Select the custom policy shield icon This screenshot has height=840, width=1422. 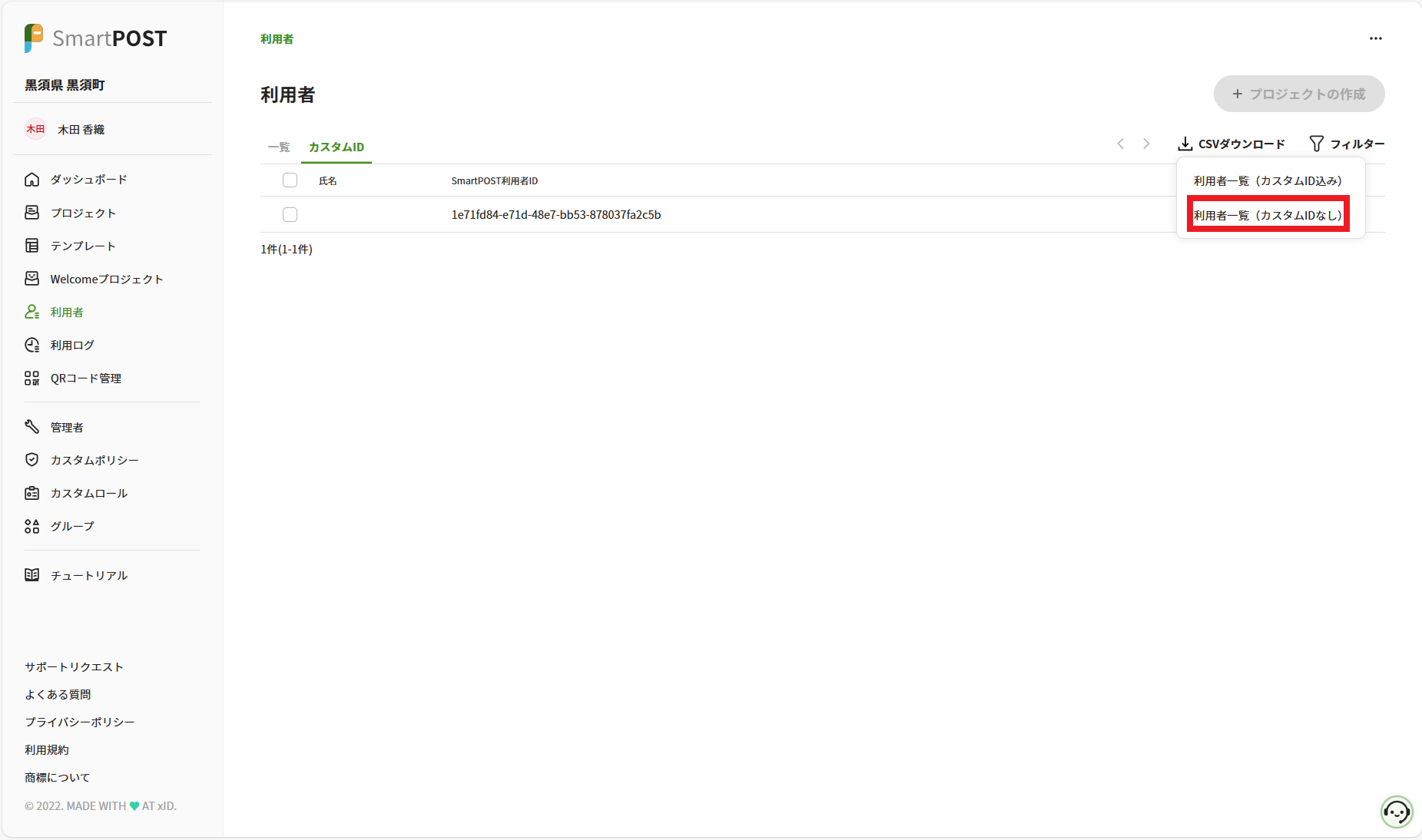pyautogui.click(x=31, y=460)
